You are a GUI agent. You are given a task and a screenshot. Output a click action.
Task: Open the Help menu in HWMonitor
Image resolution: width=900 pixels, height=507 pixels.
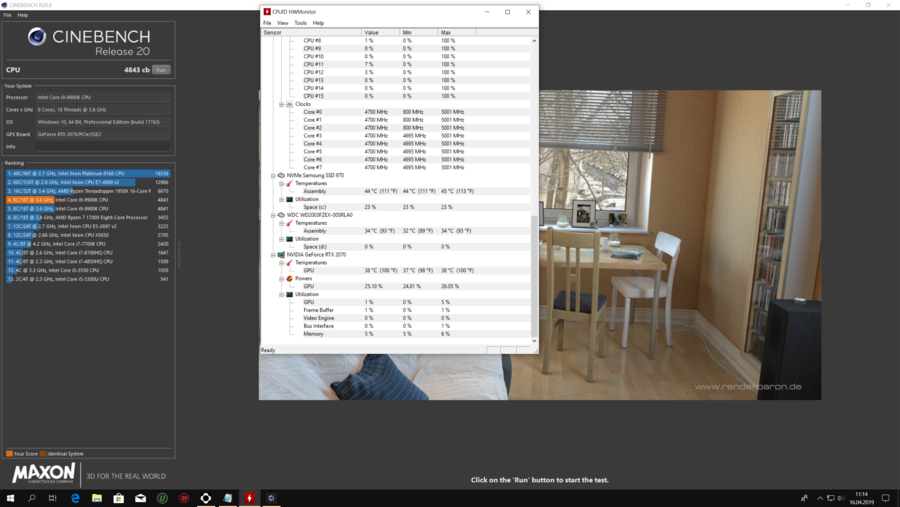coord(318,23)
